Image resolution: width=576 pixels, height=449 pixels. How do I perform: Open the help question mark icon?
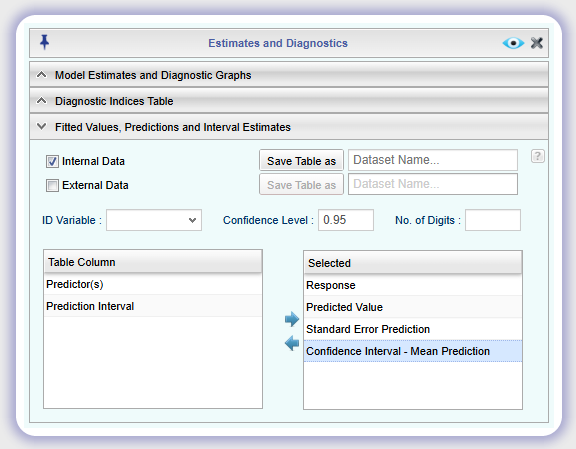(538, 156)
